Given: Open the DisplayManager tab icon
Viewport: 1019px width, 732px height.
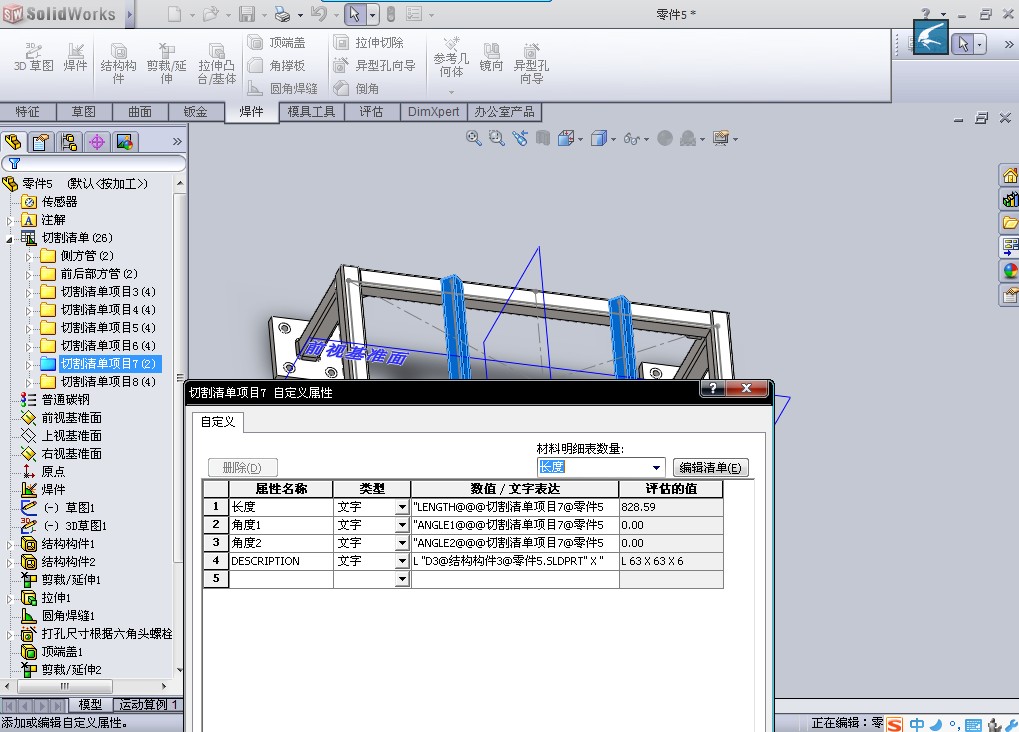Looking at the screenshot, I should click(x=125, y=142).
